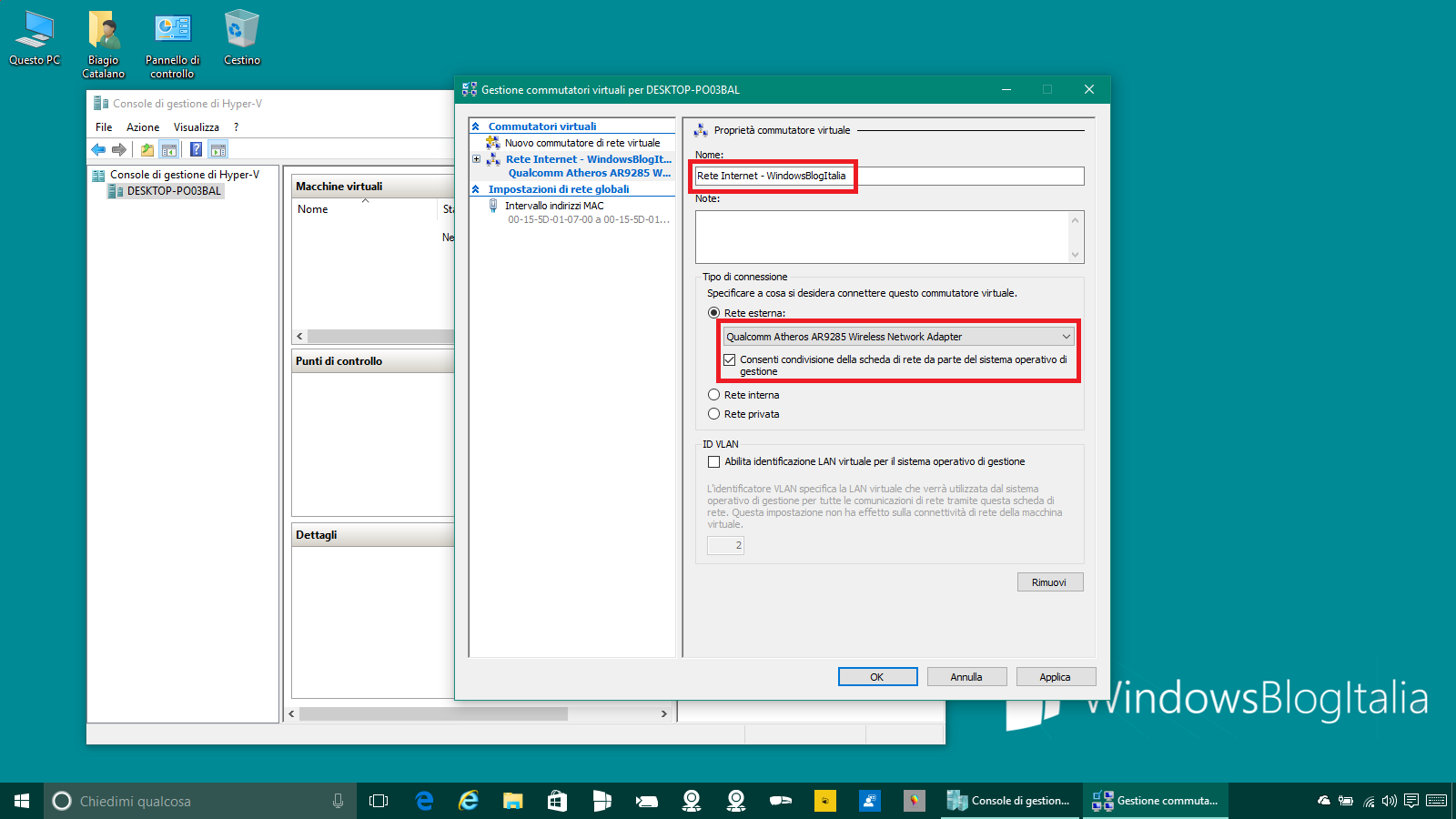Viewport: 1456px width, 819px height.
Task: Open the Windows Start button
Action: pyautogui.click(x=22, y=801)
